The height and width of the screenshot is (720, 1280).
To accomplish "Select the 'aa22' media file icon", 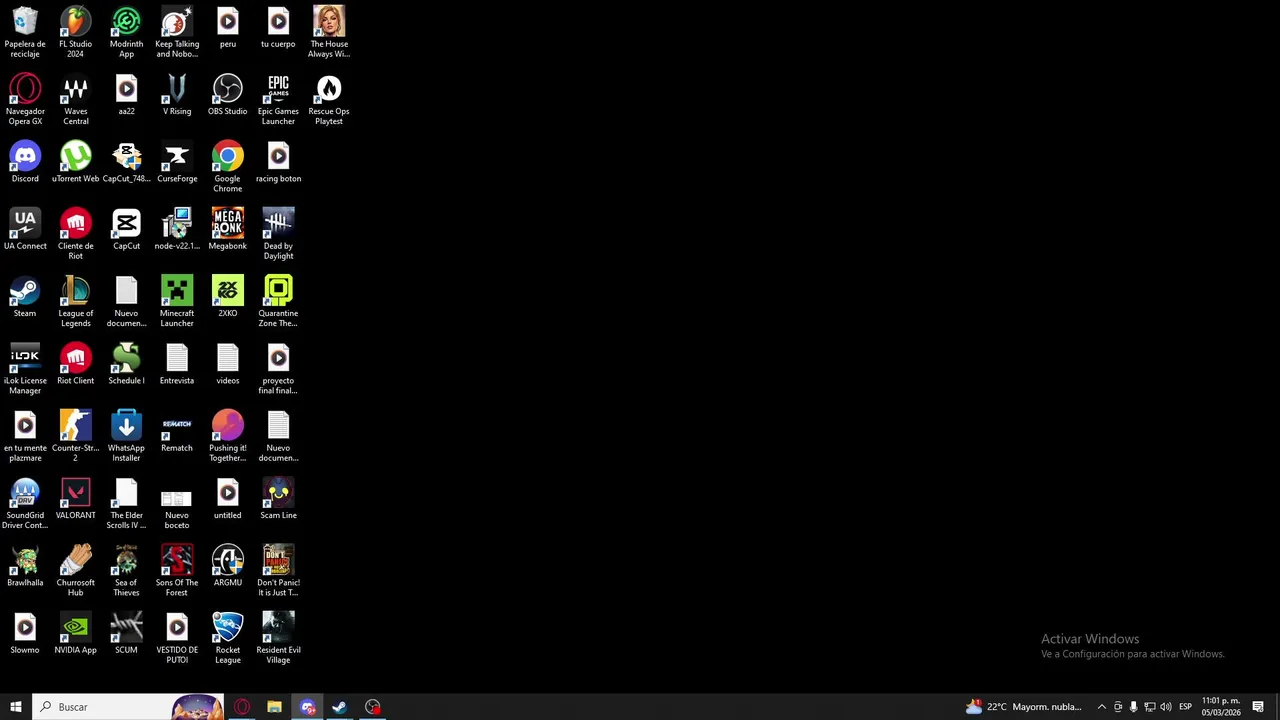I will tap(126, 95).
